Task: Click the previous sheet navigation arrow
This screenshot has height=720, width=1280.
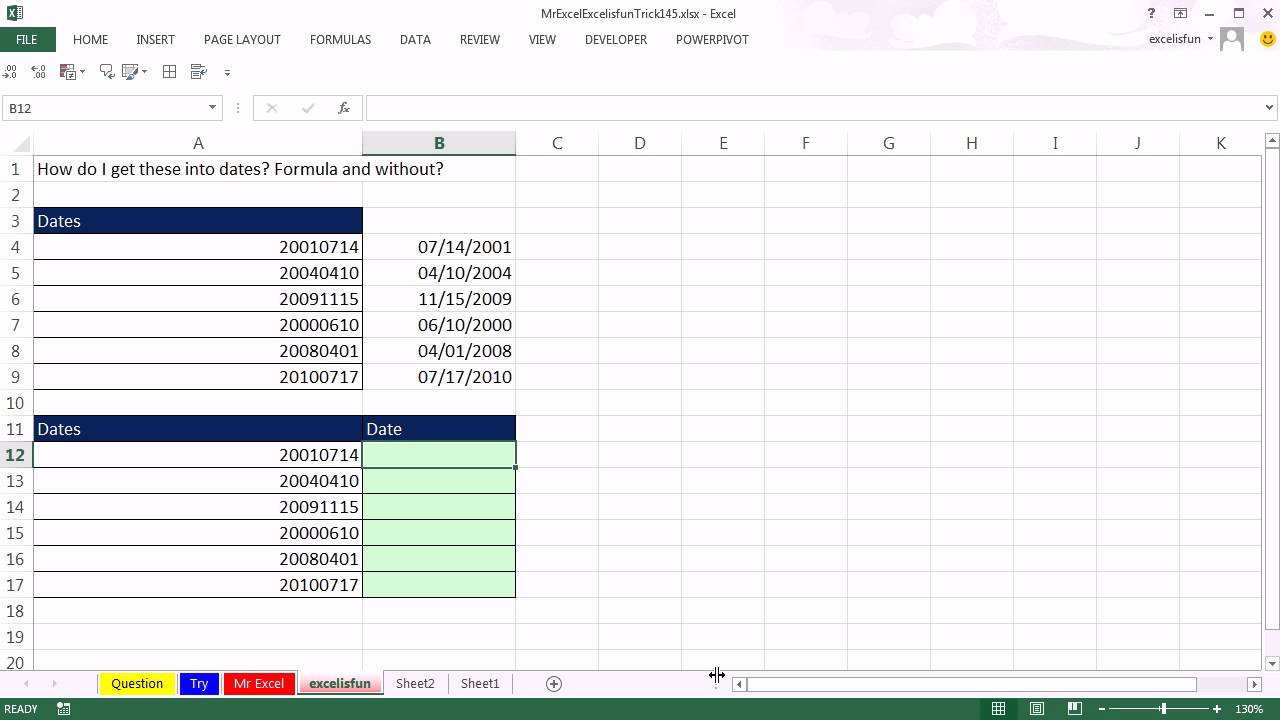Action: [26, 683]
